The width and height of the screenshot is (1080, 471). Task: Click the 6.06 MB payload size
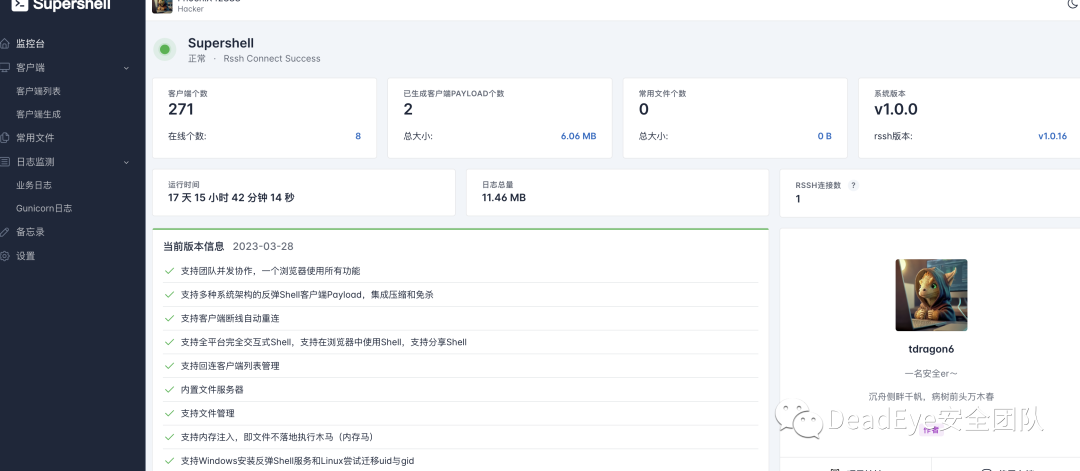click(579, 136)
